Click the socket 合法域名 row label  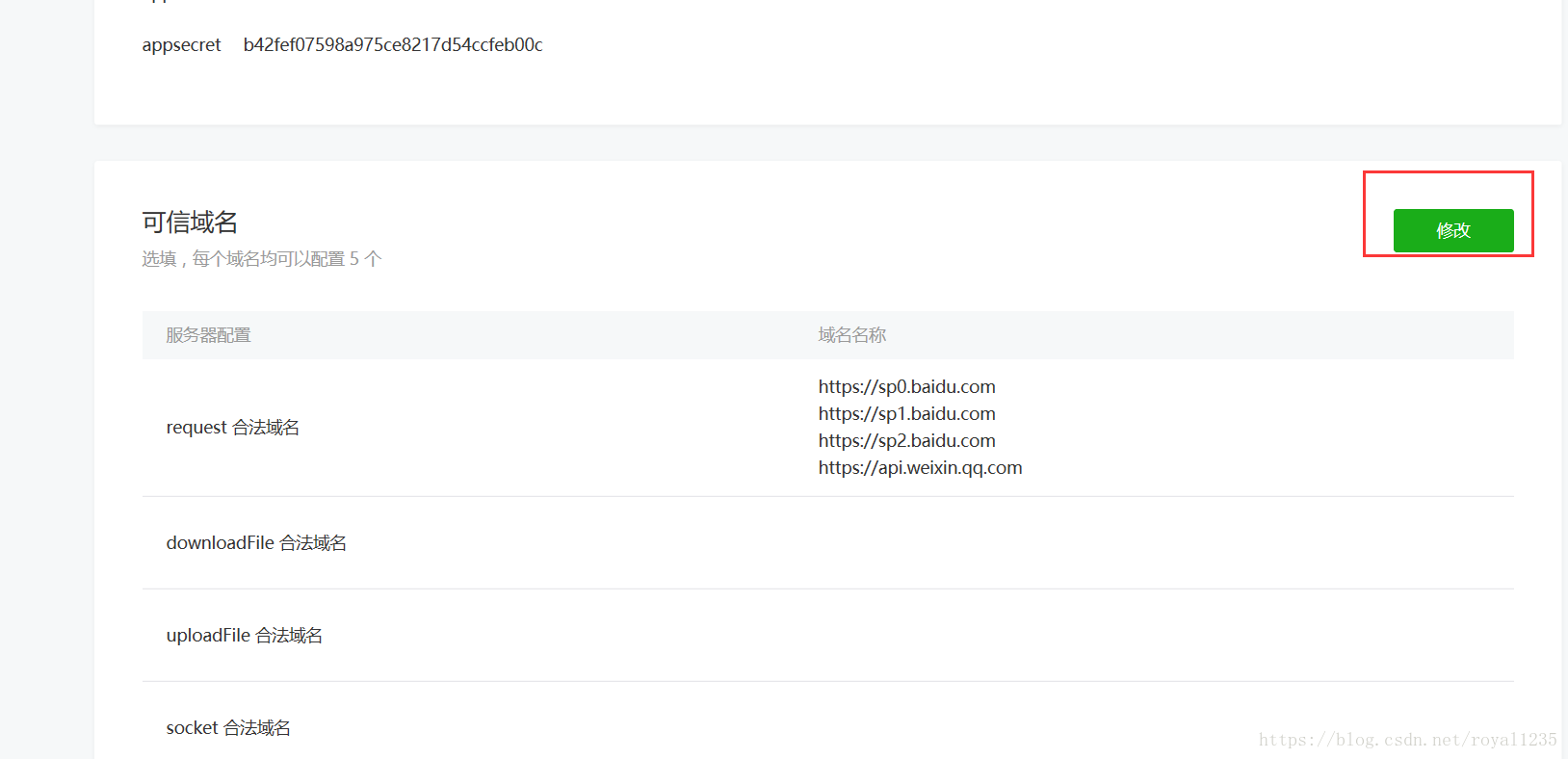228,728
